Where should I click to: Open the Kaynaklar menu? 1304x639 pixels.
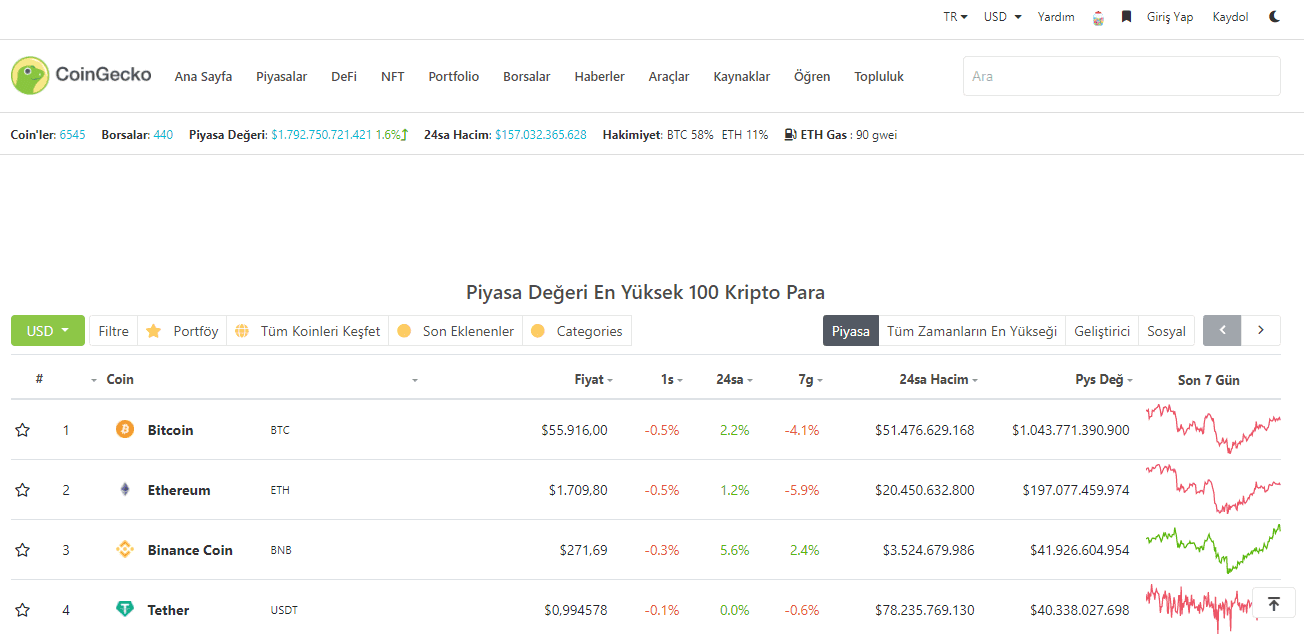742,76
